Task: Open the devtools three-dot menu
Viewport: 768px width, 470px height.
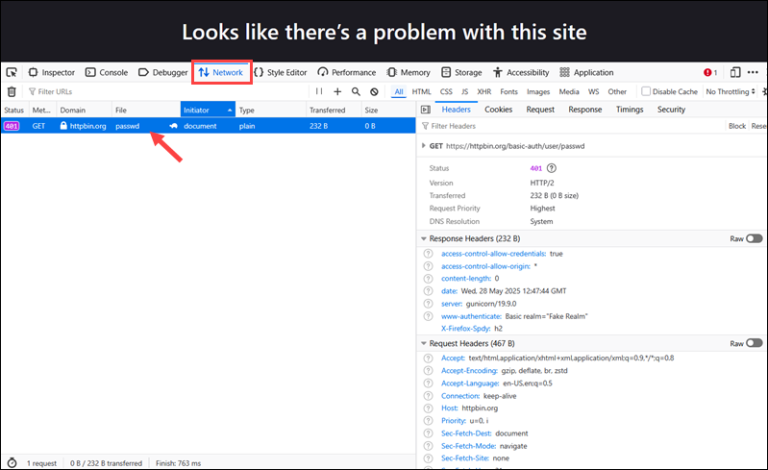Action: [x=753, y=72]
